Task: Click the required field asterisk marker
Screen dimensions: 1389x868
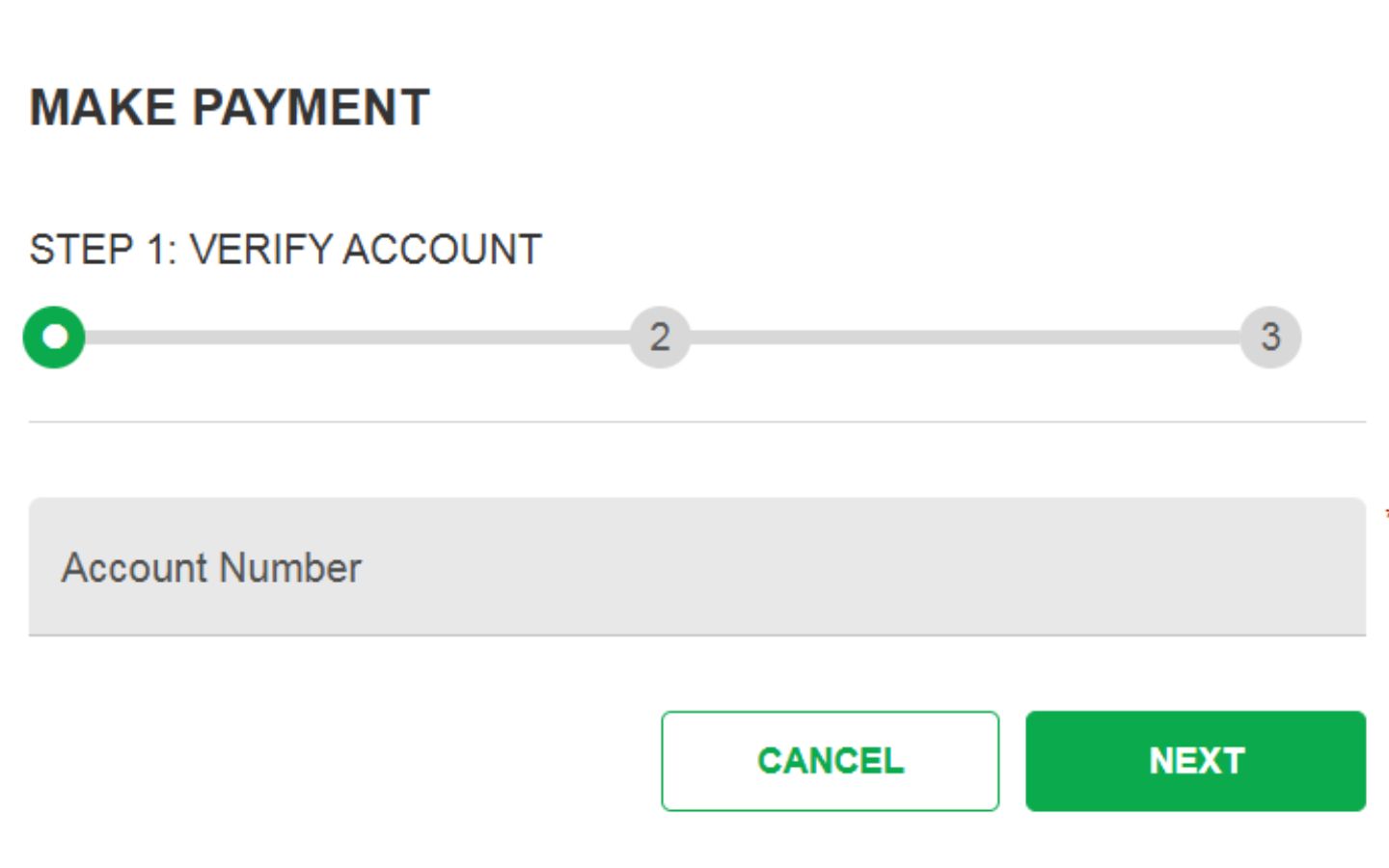Action: click(1385, 514)
